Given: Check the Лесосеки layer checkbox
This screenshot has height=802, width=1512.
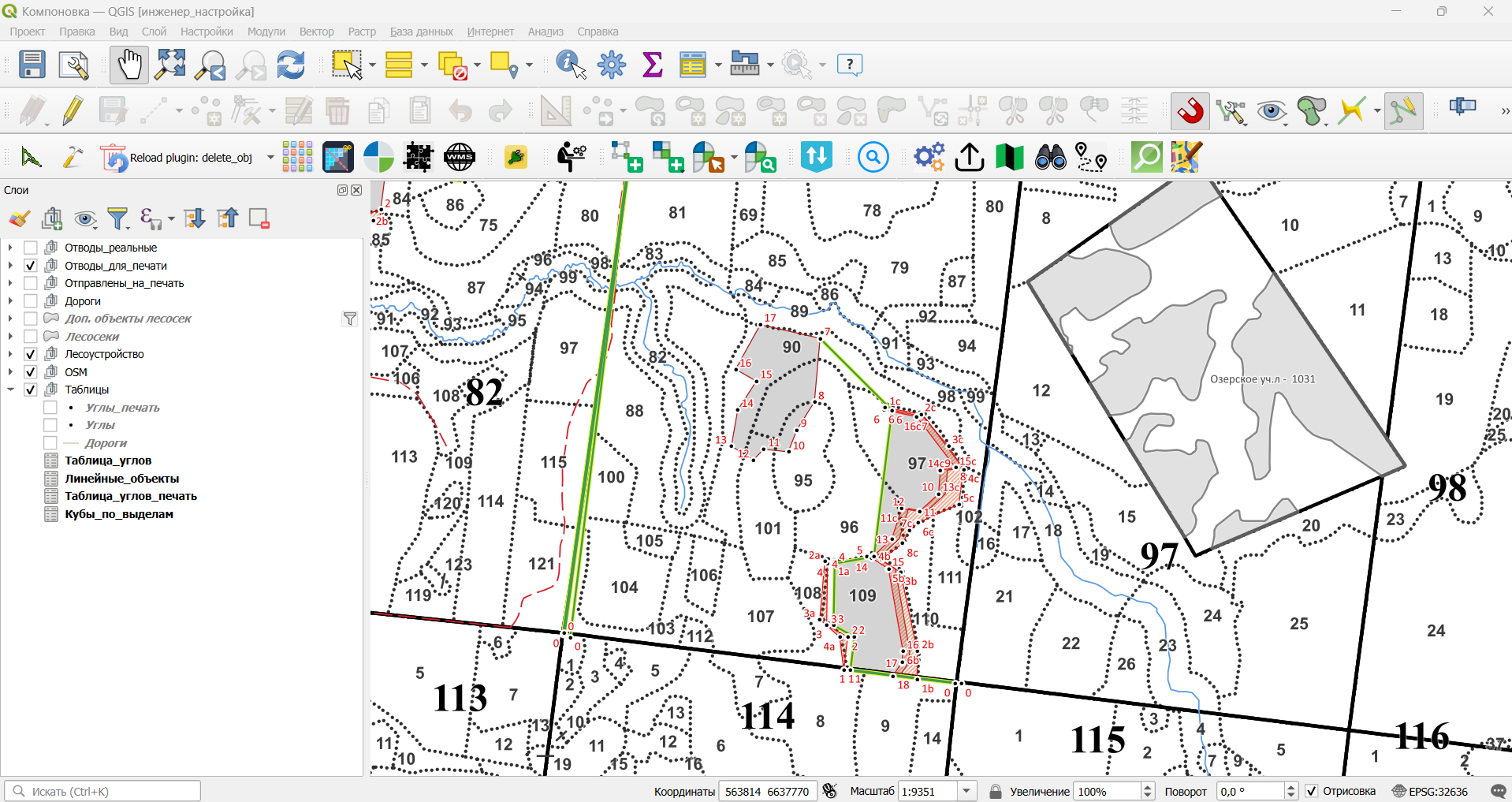Looking at the screenshot, I should (31, 337).
